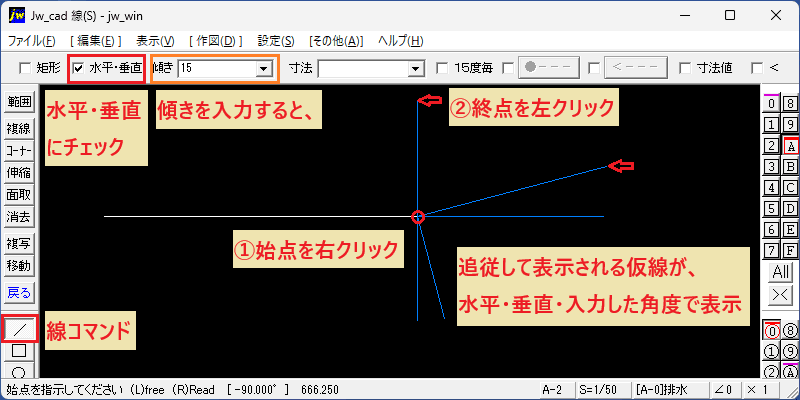The height and width of the screenshot is (400, 800).
Task: Click the 戻る undo button
Action: coord(19,293)
